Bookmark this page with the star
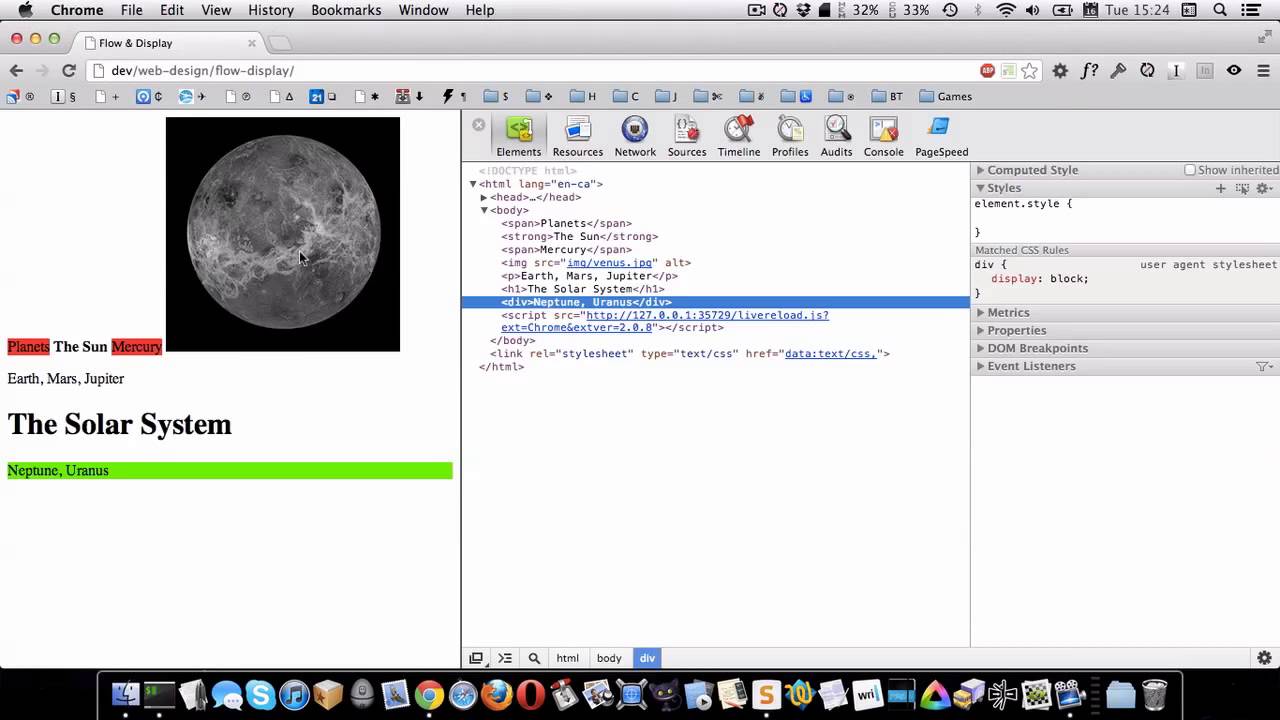This screenshot has height=720, width=1280. 1030,70
